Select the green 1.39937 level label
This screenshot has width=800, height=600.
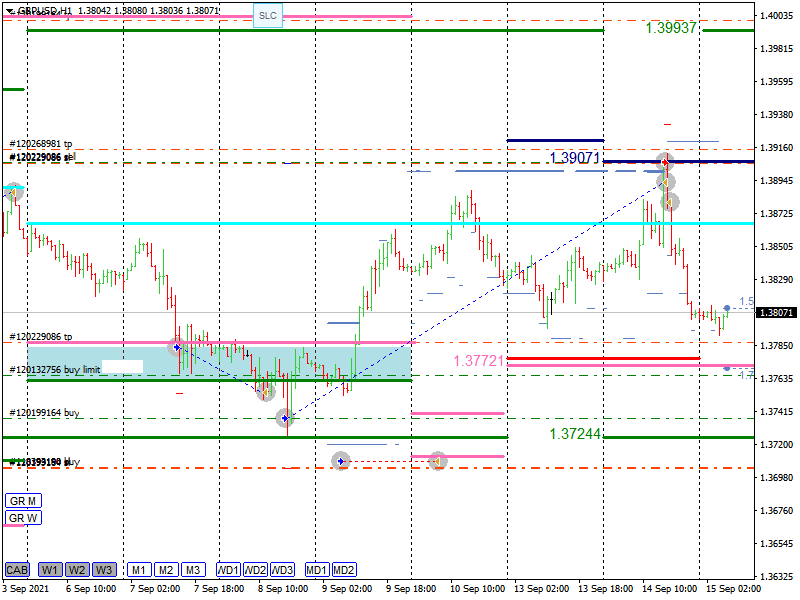coord(671,28)
